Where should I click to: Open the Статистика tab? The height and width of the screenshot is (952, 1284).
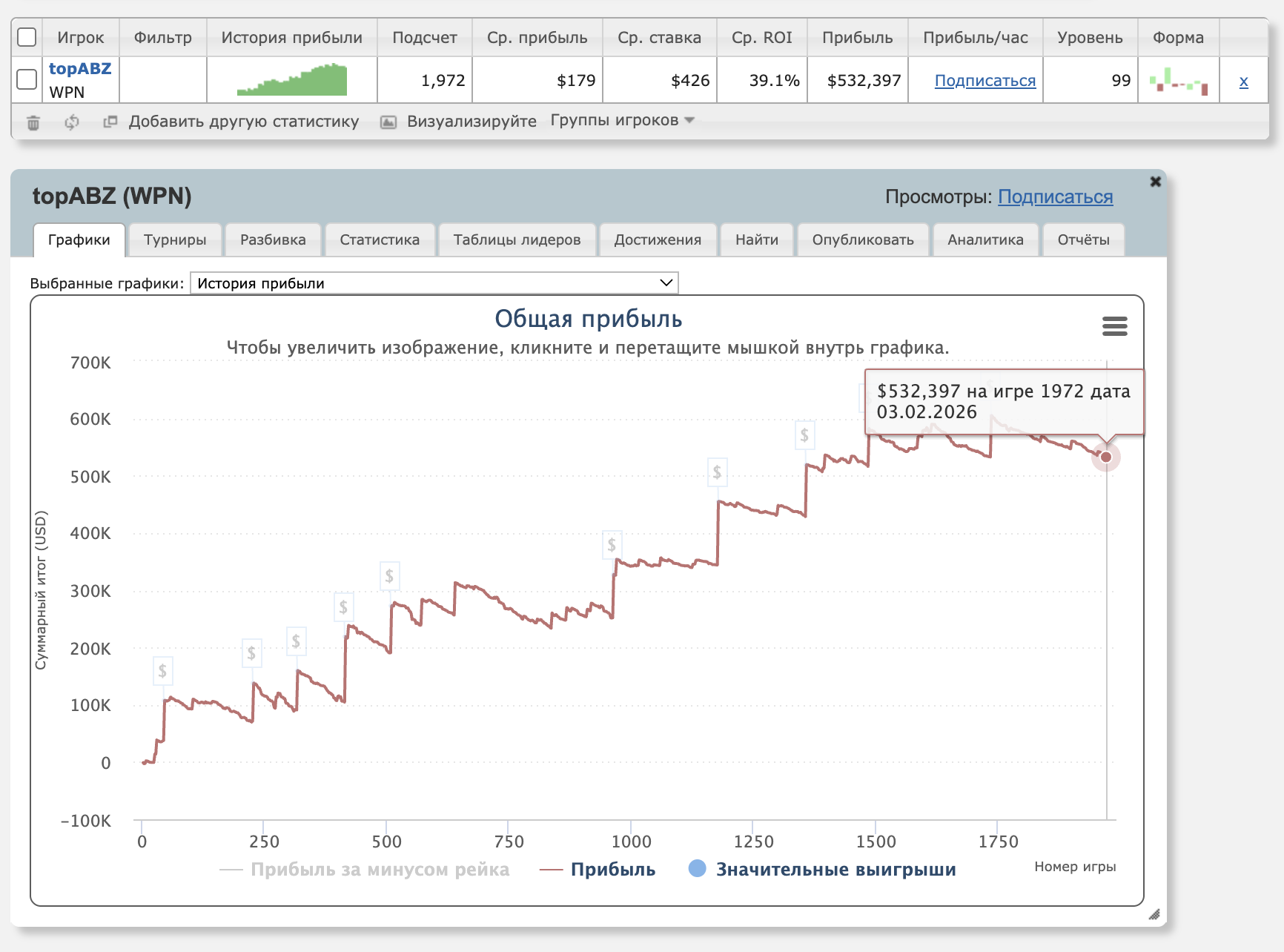tap(380, 239)
